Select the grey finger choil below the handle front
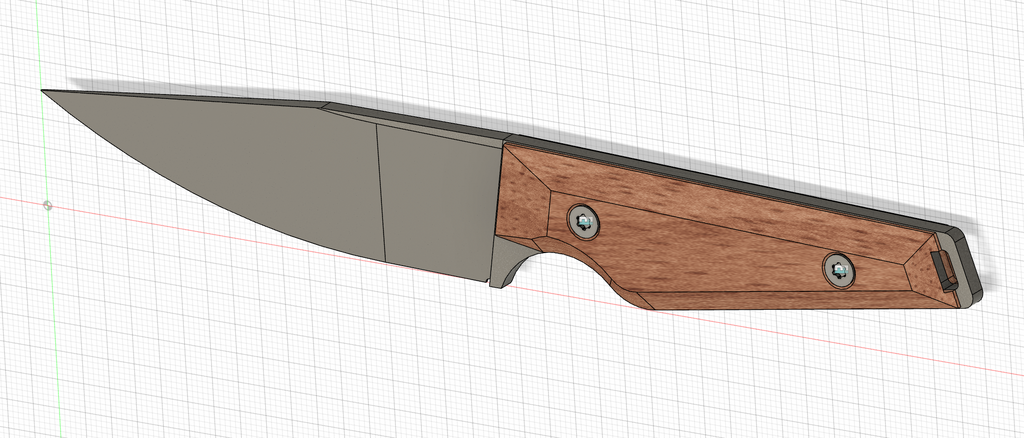 click(x=505, y=262)
